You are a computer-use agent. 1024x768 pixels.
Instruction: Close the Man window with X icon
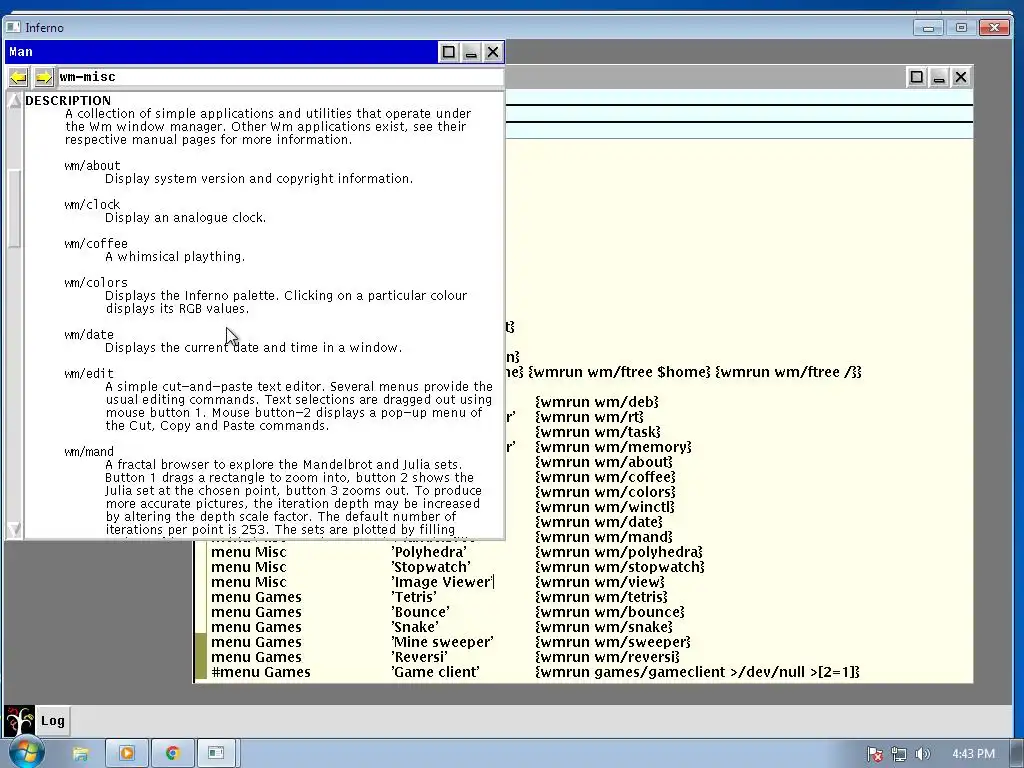point(493,52)
